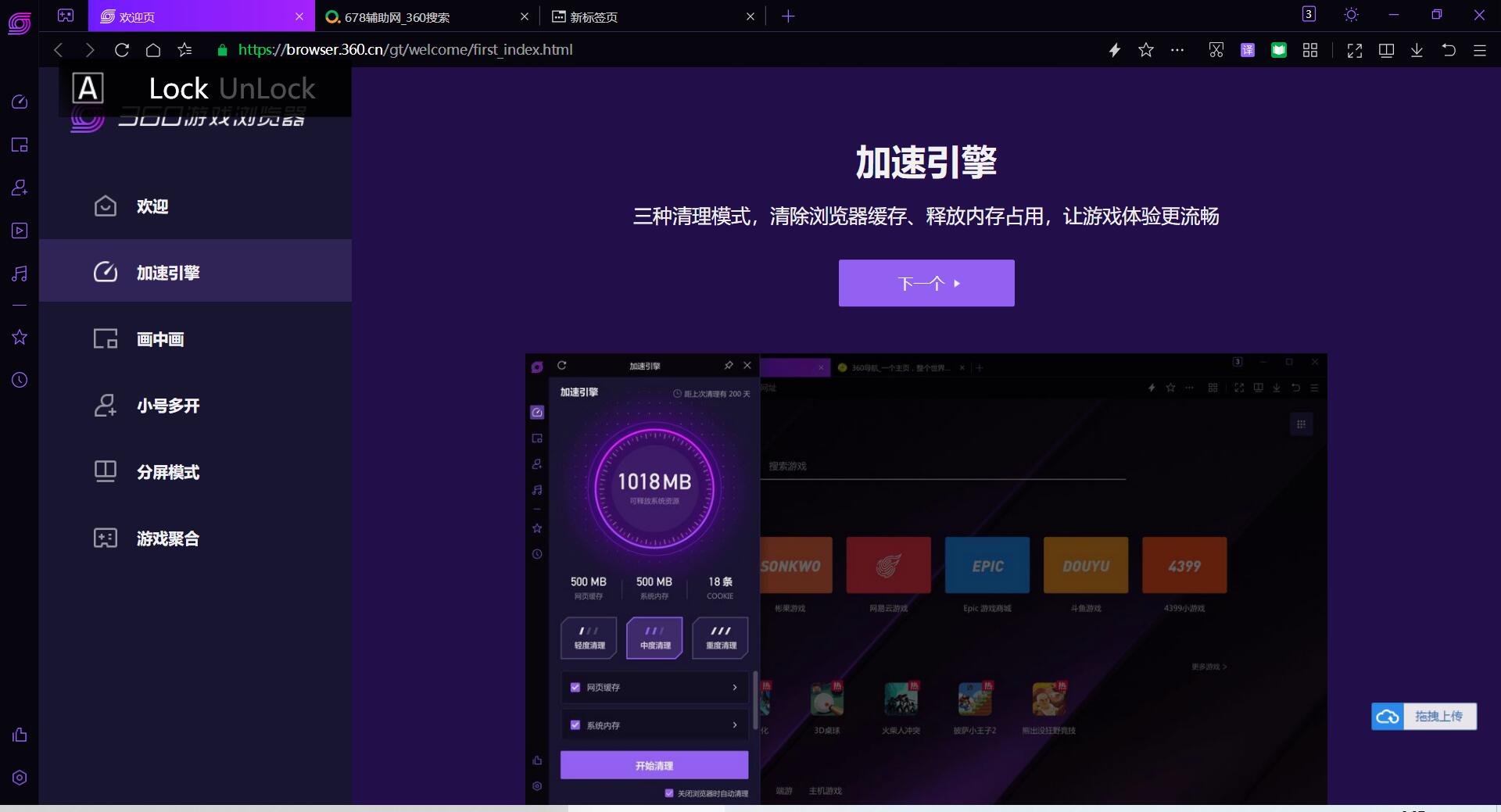
Task: Switch to the 新标签页 tab
Action: 594,16
